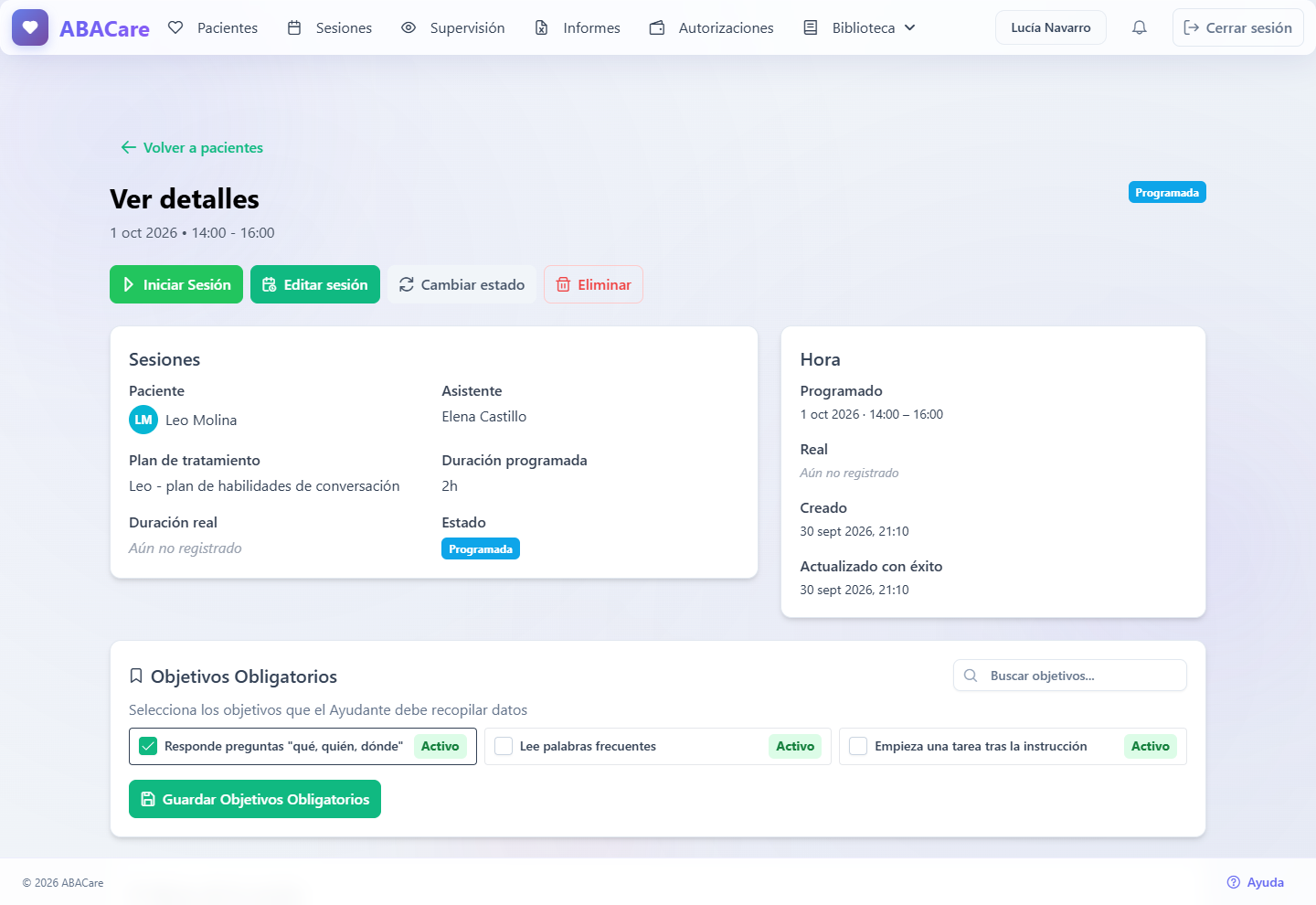This screenshot has width=1316, height=905.
Task: Click the ABACare heart logo icon
Action: point(30,27)
